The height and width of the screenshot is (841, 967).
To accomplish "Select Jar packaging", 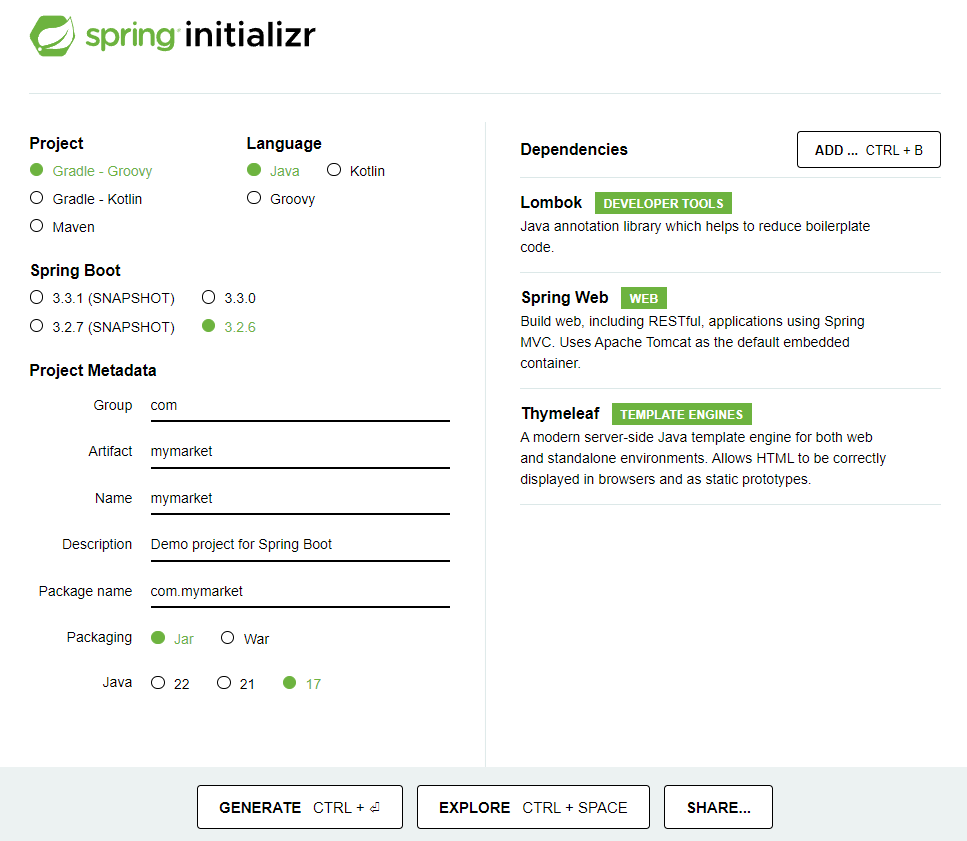I will click(173, 639).
